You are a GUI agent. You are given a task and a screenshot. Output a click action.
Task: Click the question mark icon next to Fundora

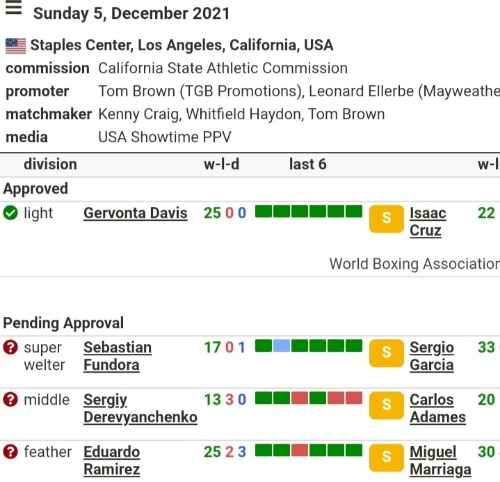(11, 347)
